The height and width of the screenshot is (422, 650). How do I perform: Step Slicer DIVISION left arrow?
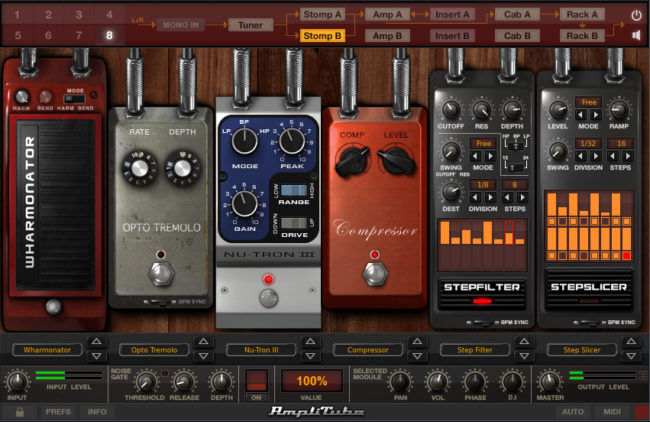tap(581, 156)
